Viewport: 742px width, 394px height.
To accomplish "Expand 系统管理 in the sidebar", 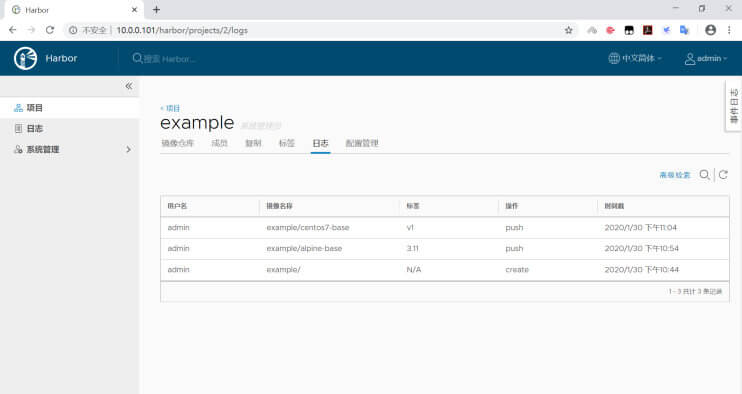I will pos(70,149).
